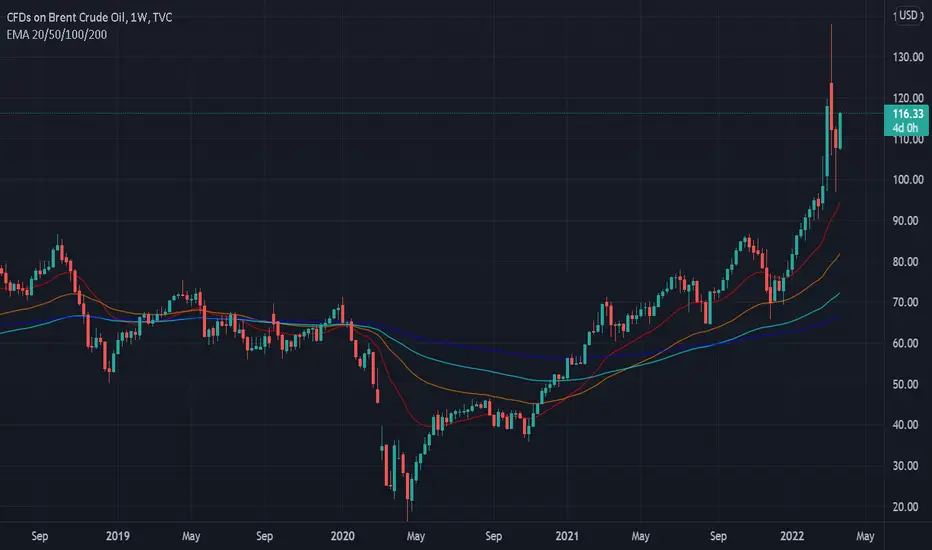Image resolution: width=932 pixels, height=550 pixels.
Task: Click the 2022 label on time axis
Action: (792, 536)
